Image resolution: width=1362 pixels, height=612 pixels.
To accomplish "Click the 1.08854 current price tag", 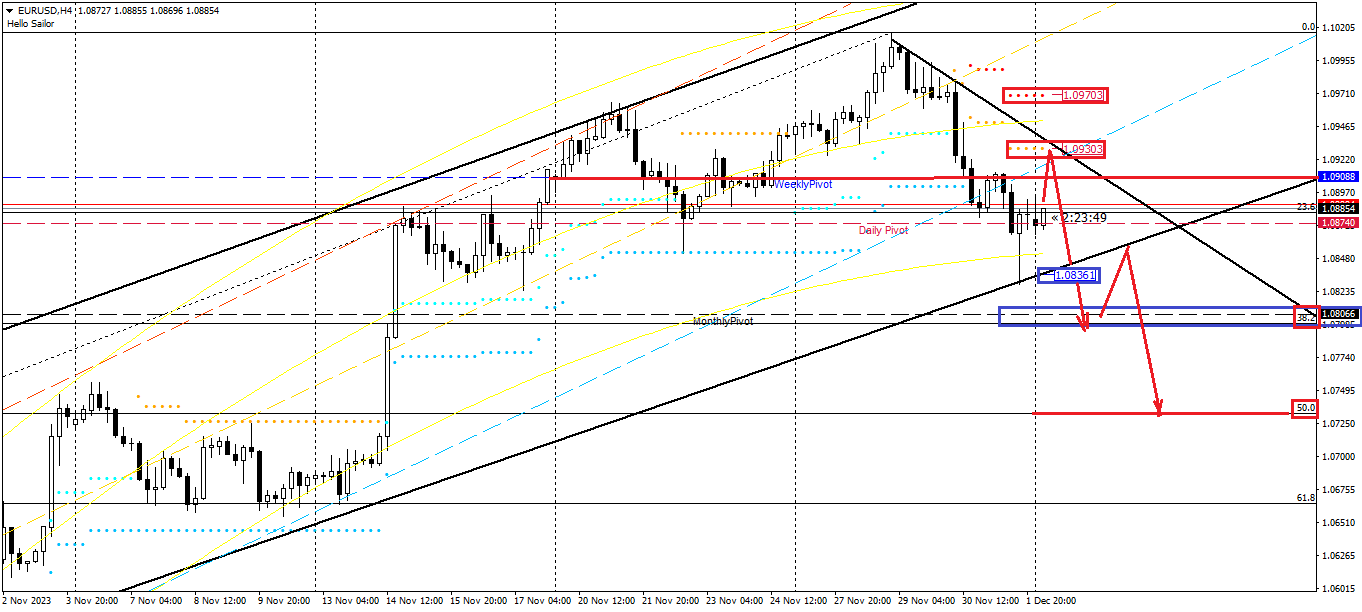I will [1338, 208].
